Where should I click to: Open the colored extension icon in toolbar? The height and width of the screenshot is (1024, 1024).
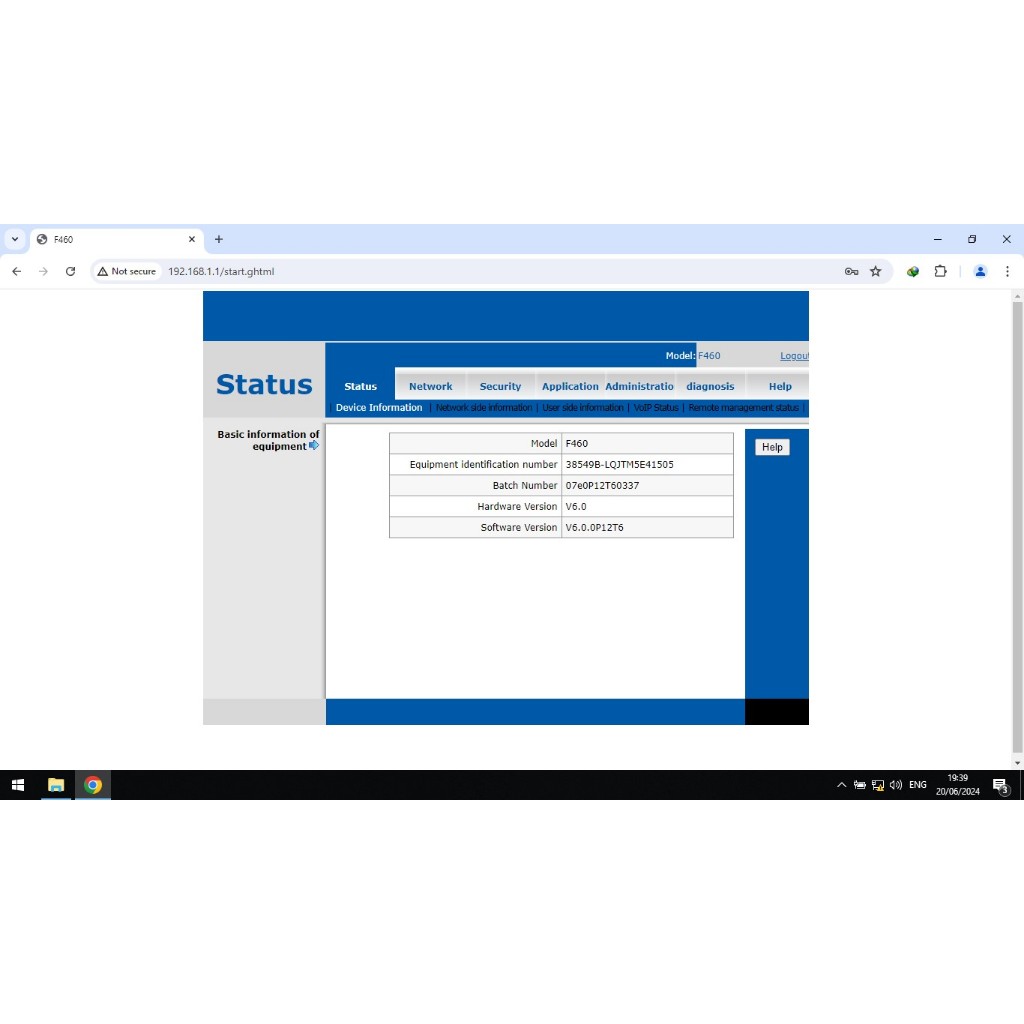point(913,272)
